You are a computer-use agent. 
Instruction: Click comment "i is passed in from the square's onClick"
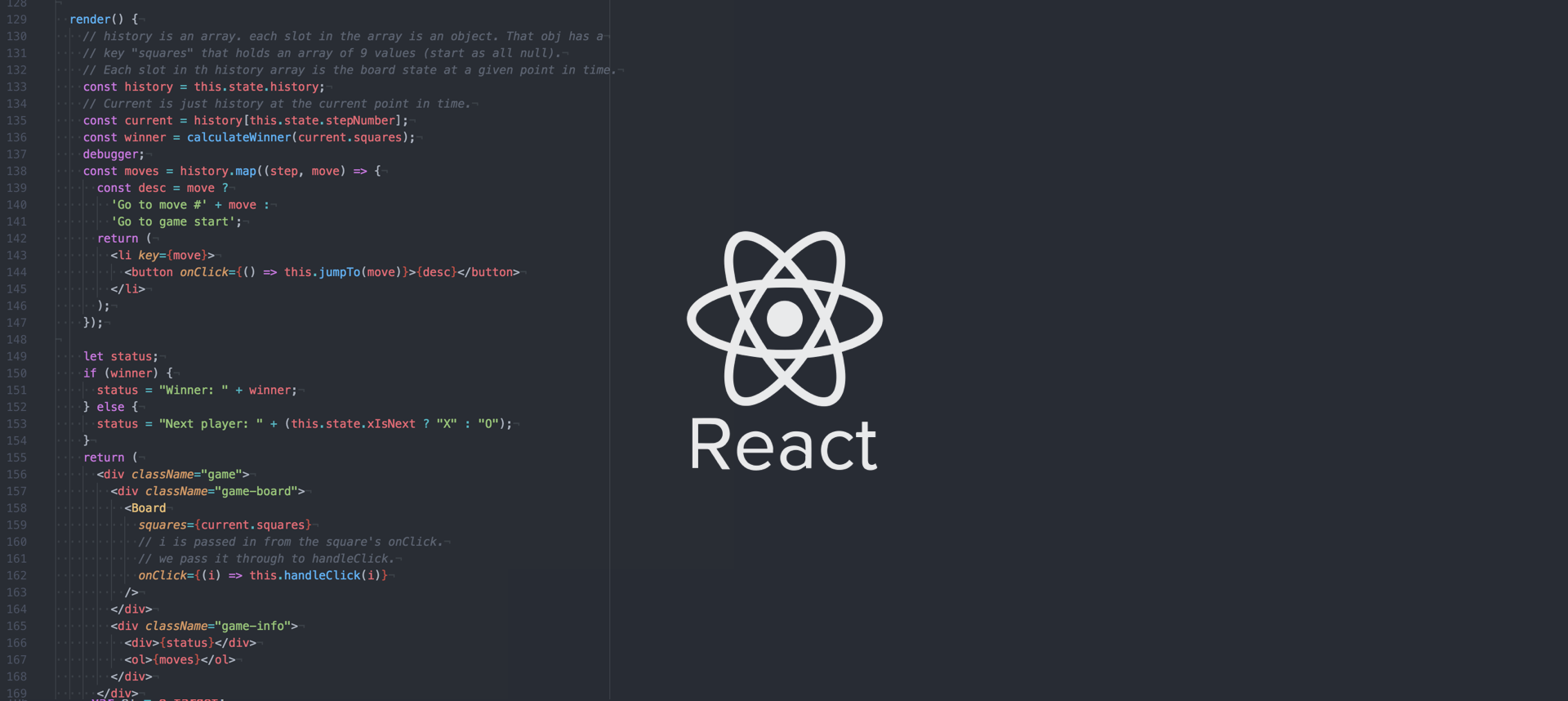(x=291, y=542)
